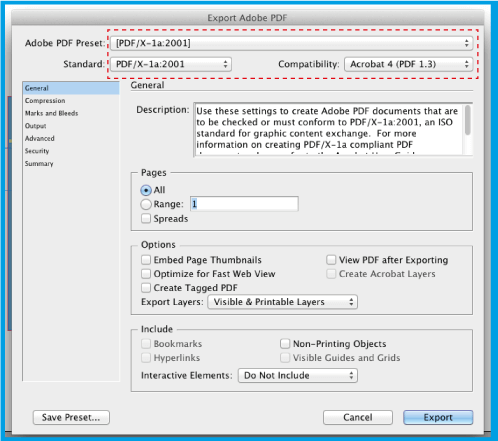The height and width of the screenshot is (441, 498).
Task: Toggle Create Acrobat Layers checkbox
Action: [x=331, y=274]
